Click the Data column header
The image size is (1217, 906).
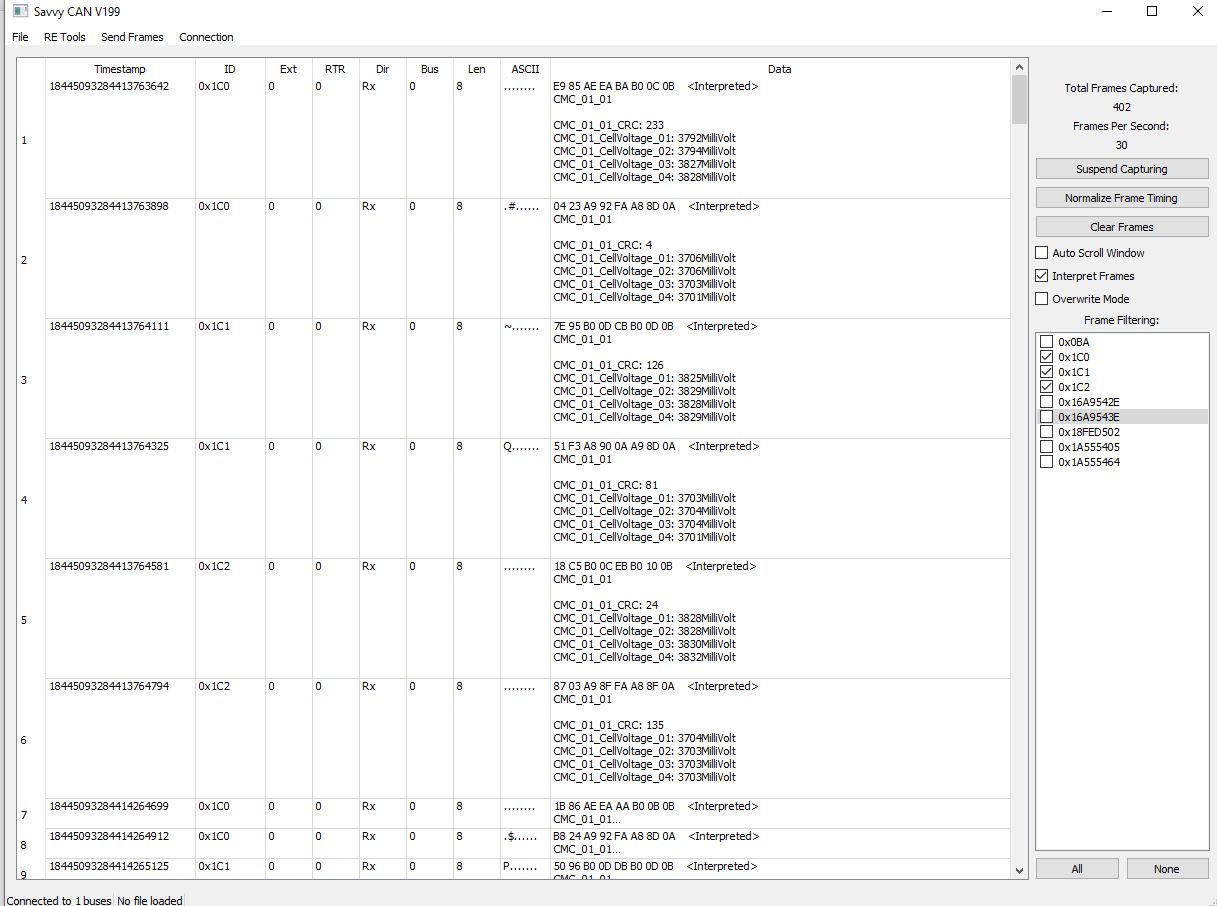[x=779, y=69]
